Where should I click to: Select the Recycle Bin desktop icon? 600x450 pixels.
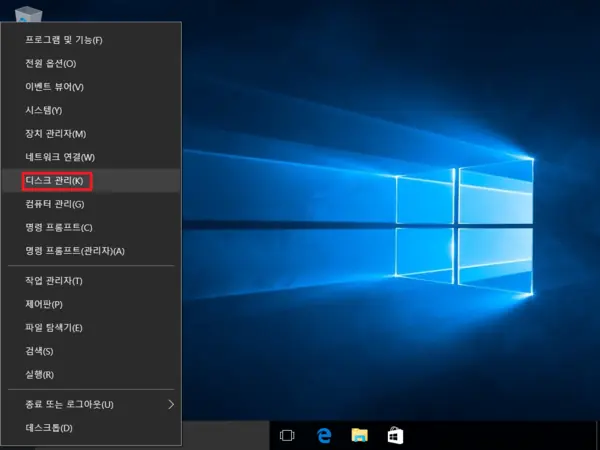[x=28, y=14]
